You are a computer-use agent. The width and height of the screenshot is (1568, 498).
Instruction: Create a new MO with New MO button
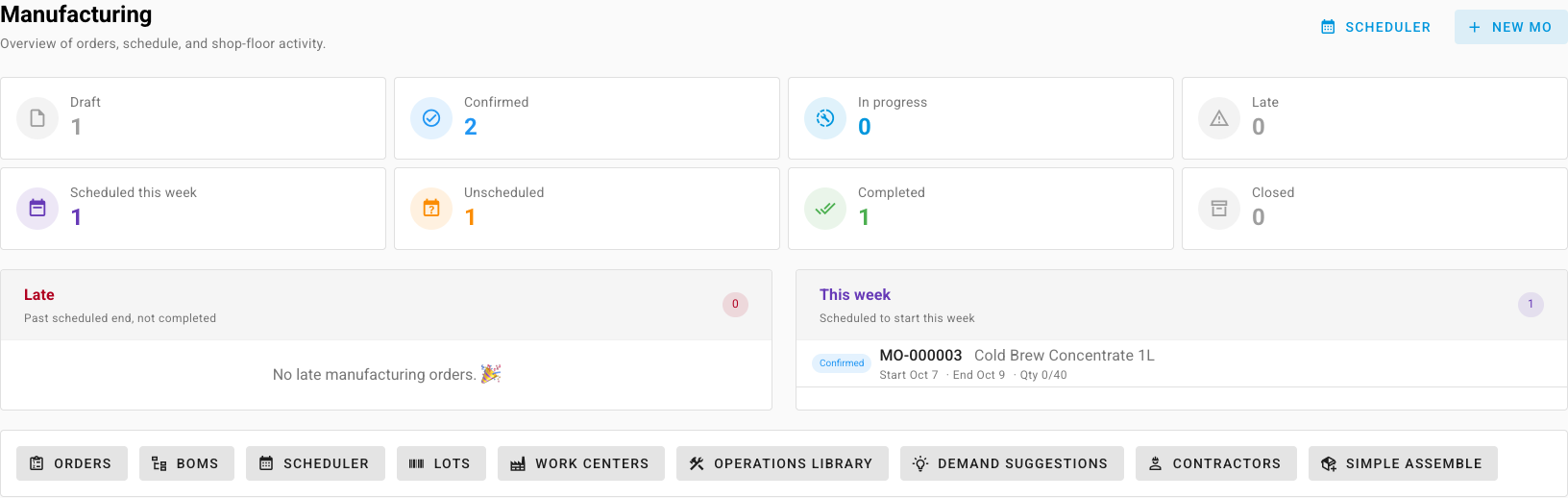point(1510,27)
